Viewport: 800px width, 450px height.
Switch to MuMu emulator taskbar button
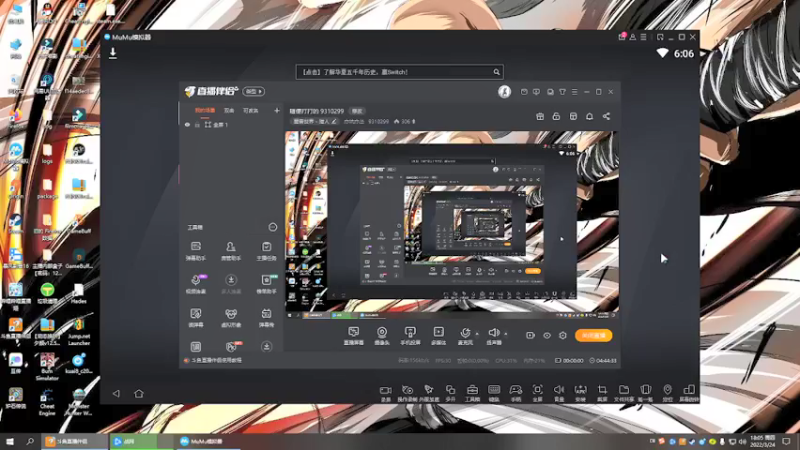[x=207, y=441]
